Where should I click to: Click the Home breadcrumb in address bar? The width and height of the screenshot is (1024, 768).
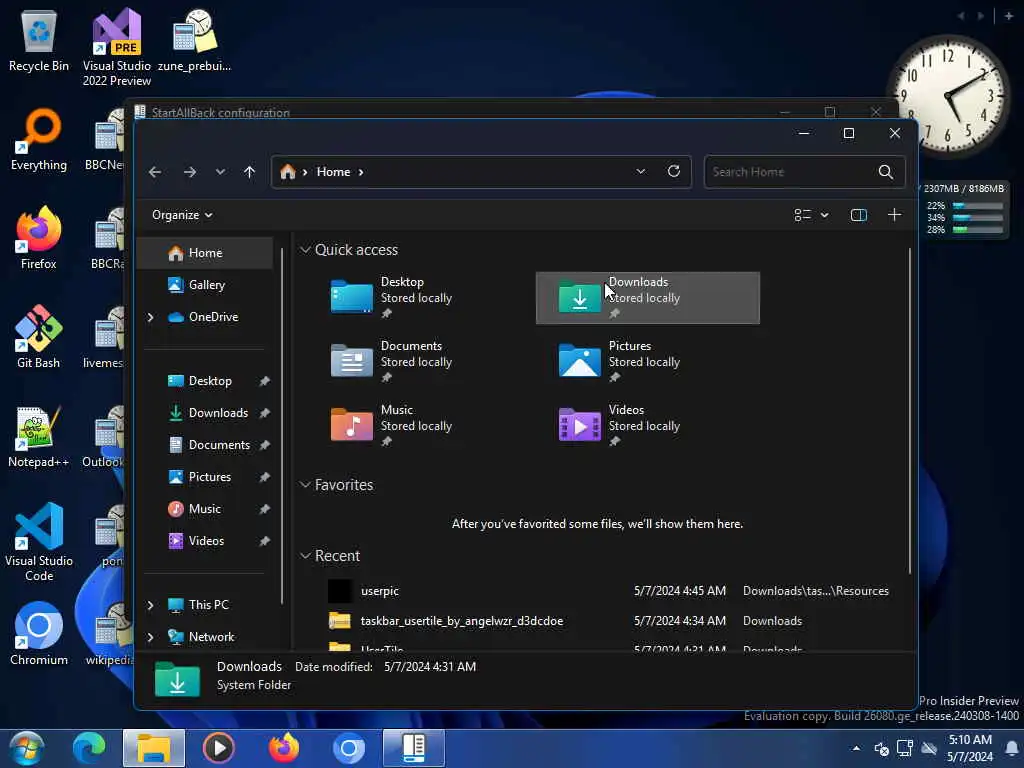(333, 172)
